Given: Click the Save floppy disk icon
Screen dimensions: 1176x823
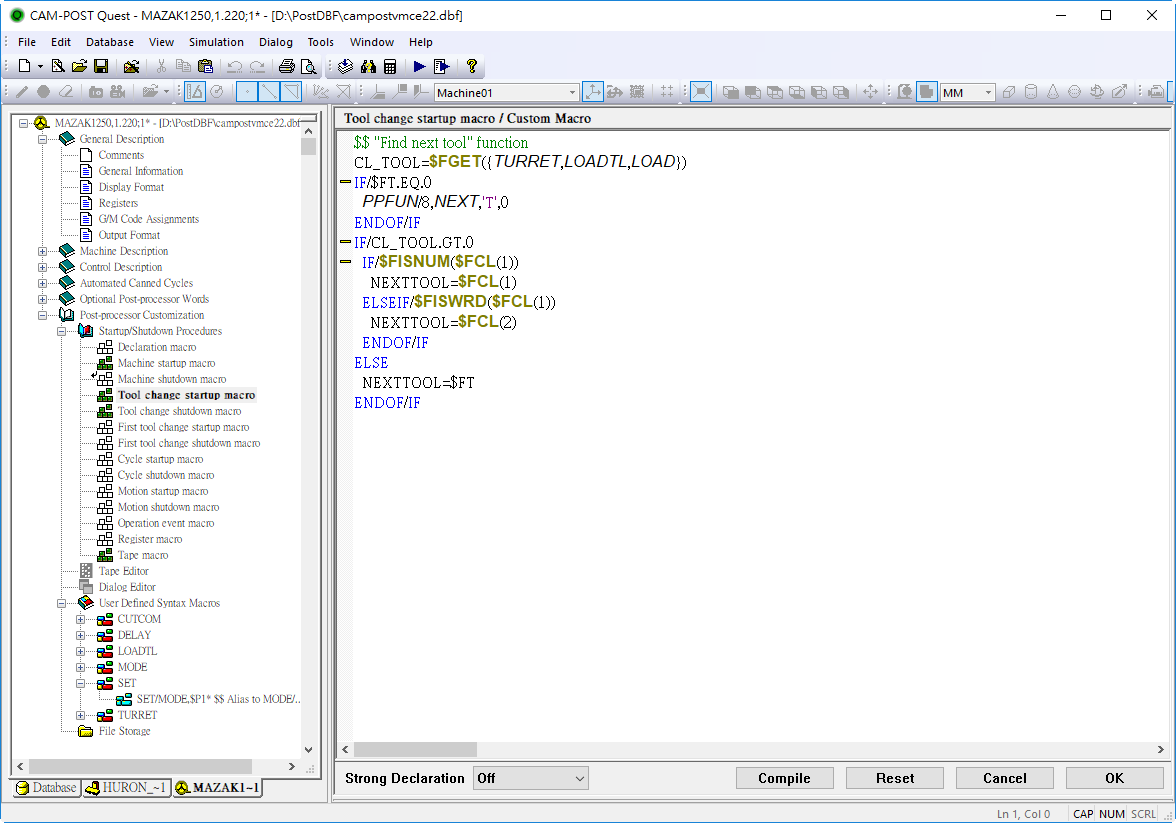Looking at the screenshot, I should point(101,67).
